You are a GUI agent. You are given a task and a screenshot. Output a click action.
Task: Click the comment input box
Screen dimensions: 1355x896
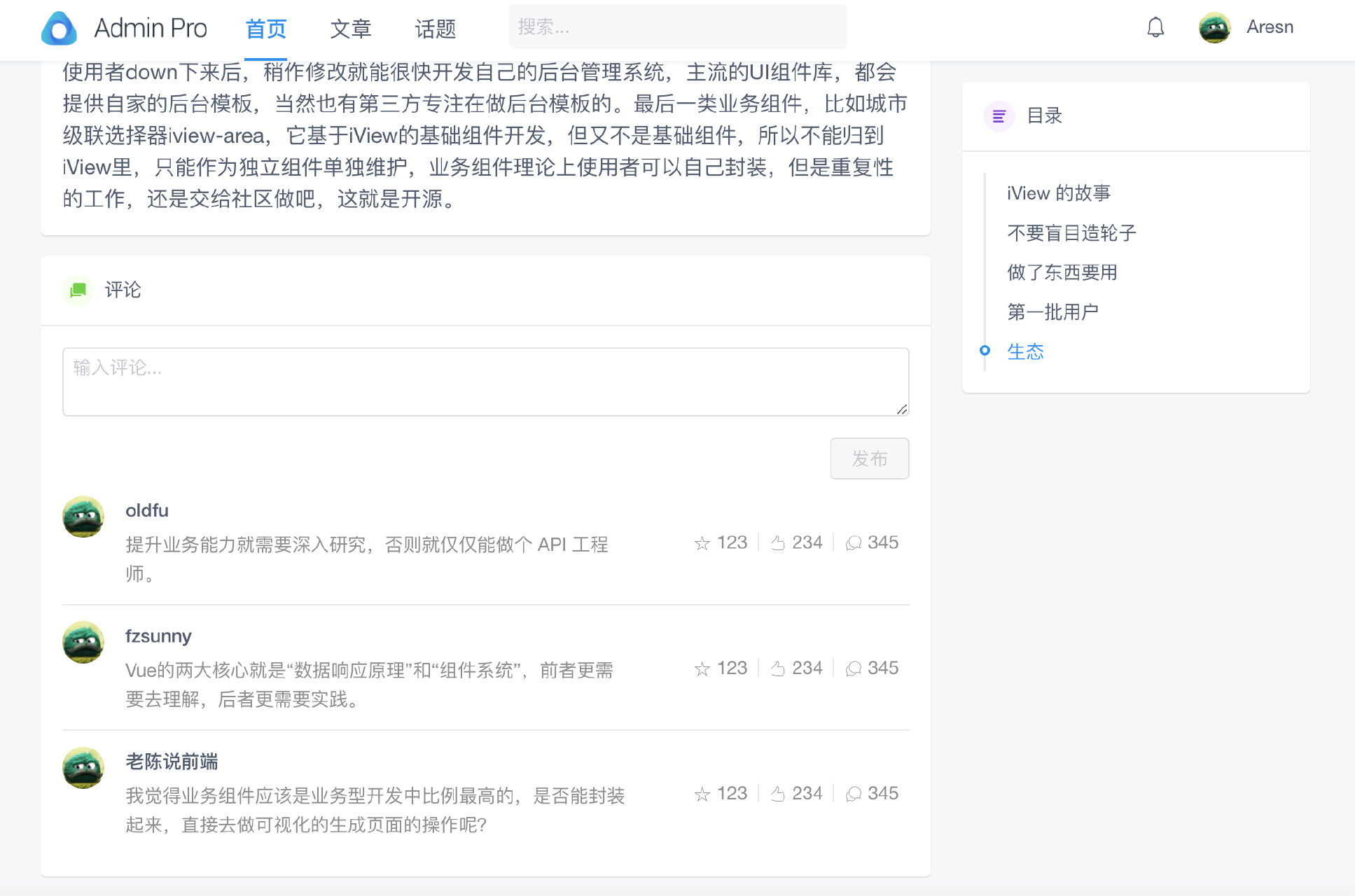[x=485, y=381]
